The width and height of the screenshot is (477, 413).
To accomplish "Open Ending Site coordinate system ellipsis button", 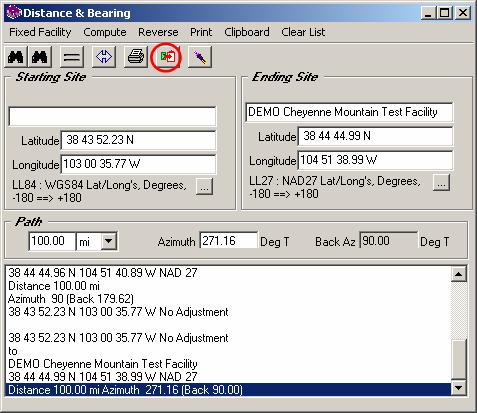I will [441, 183].
